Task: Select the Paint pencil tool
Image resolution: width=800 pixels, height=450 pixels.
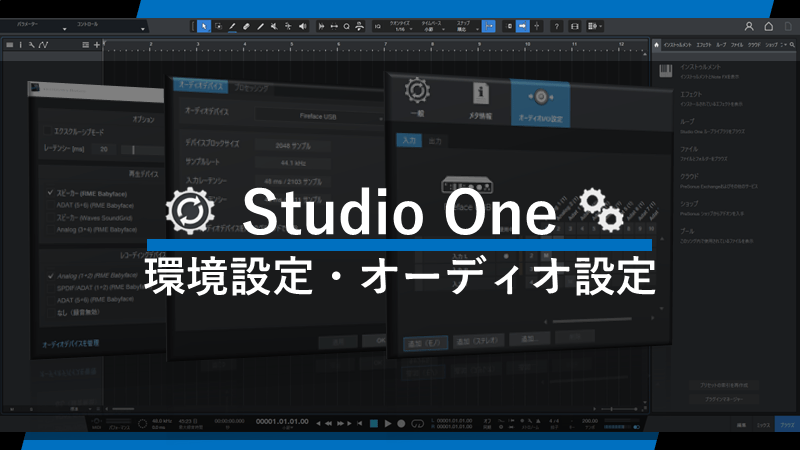Action: pyautogui.click(x=233, y=26)
